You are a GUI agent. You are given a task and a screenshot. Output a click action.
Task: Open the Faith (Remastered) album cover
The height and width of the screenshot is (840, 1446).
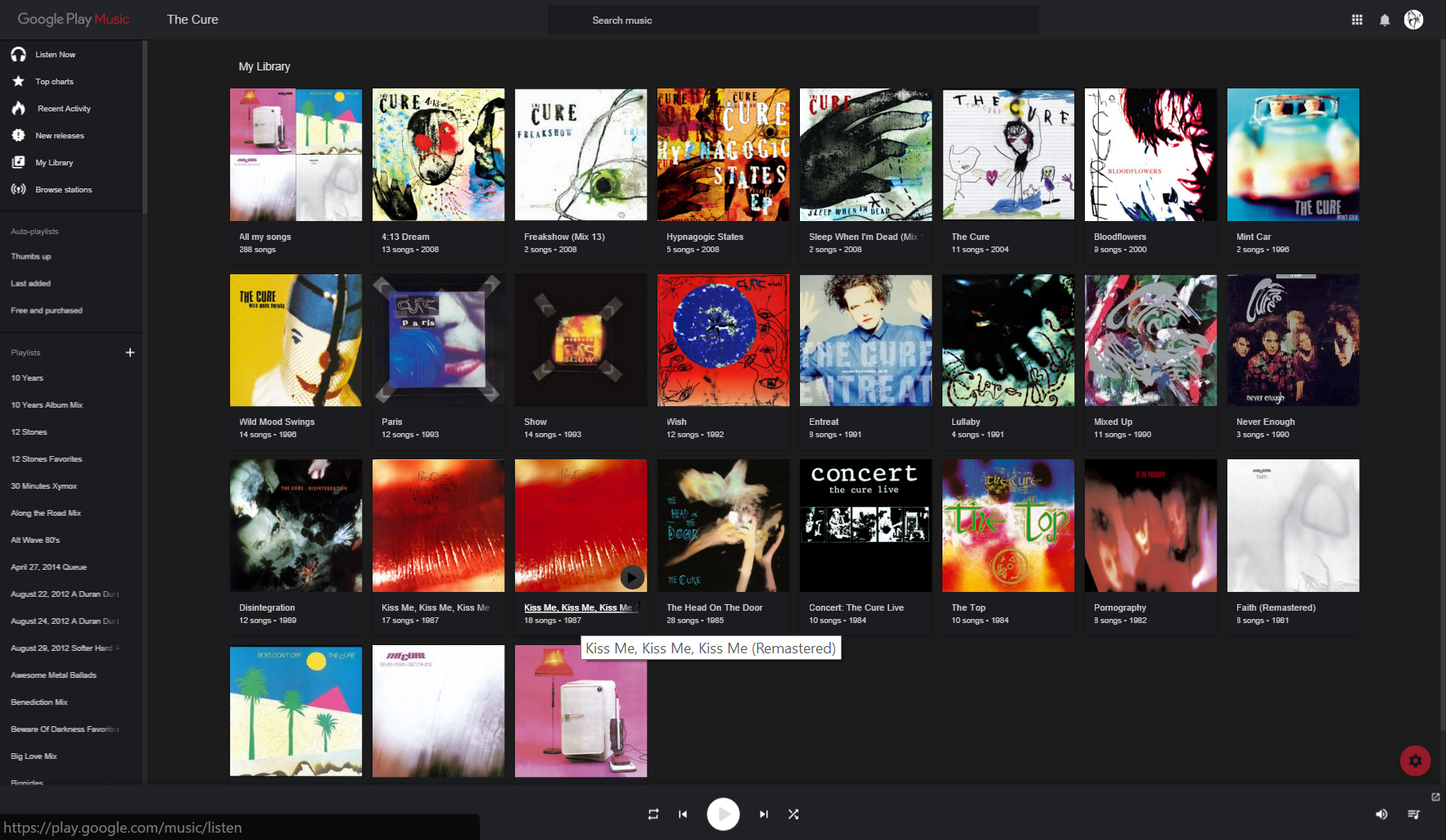coord(1293,526)
